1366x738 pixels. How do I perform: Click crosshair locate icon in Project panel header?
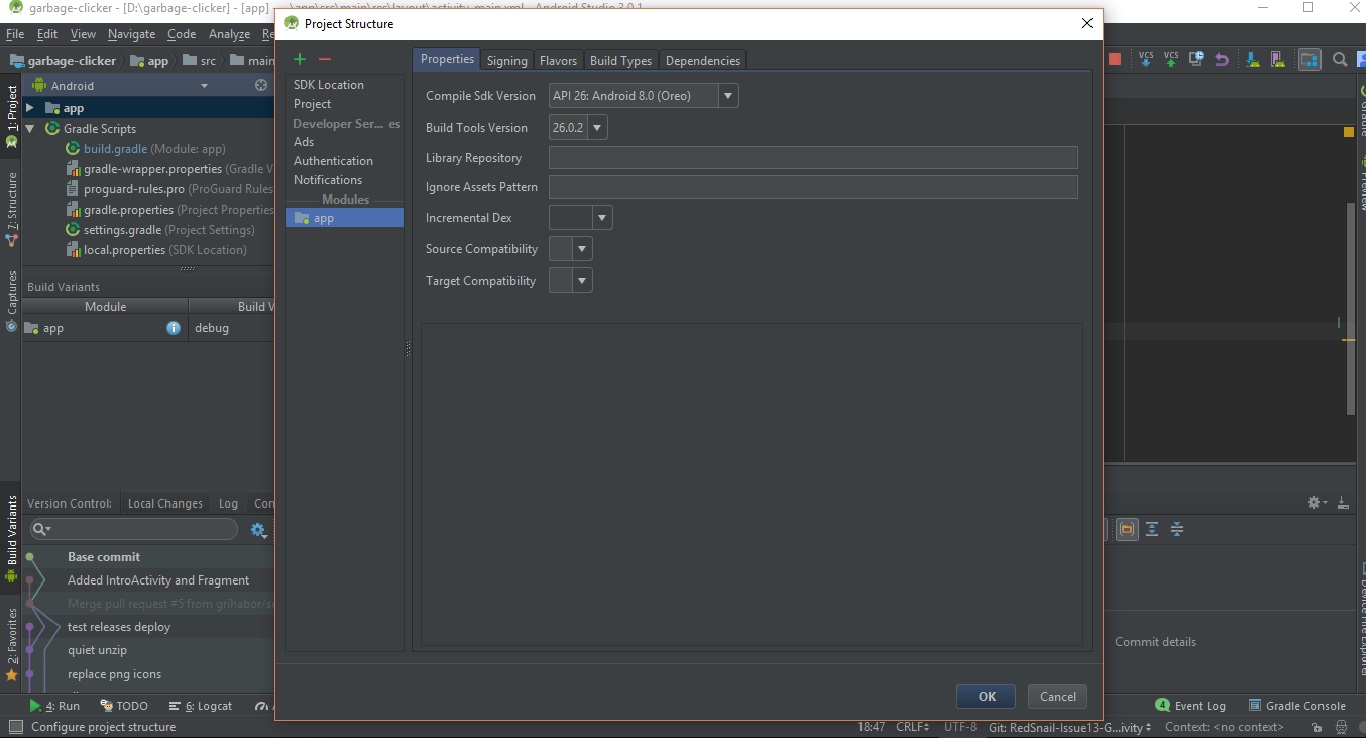(261, 85)
